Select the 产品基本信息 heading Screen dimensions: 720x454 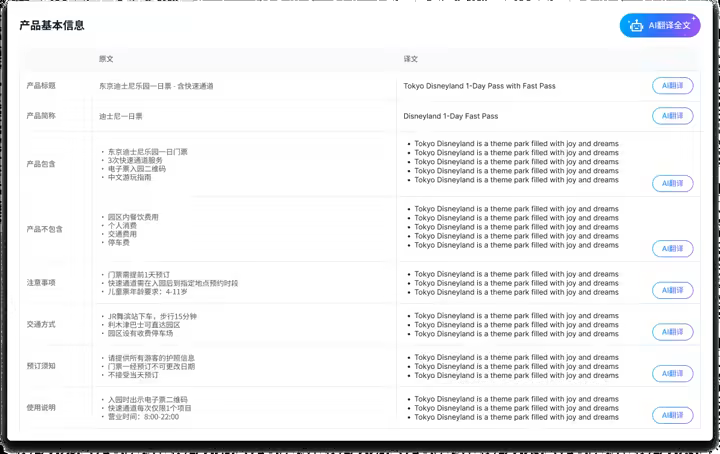click(x=52, y=25)
